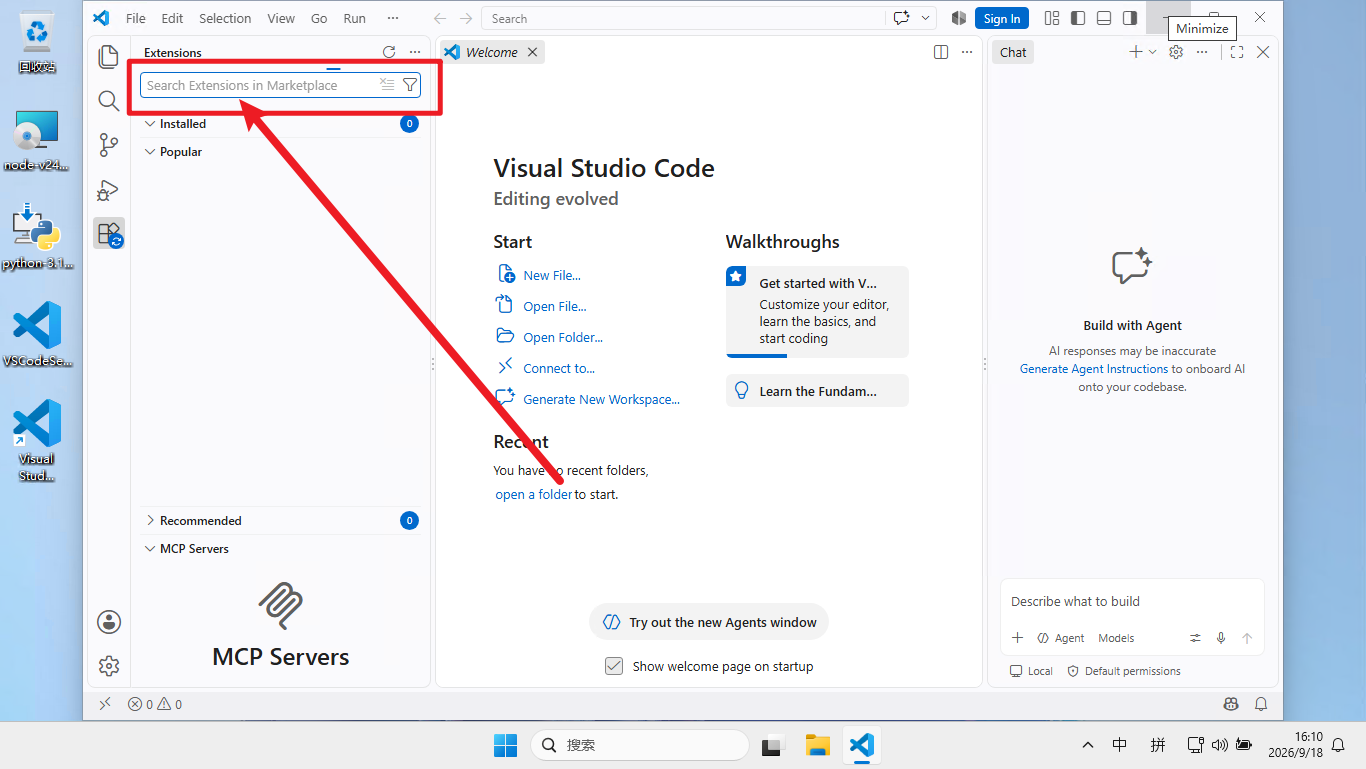Toggle Show welcome page on startup
The height and width of the screenshot is (769, 1366).
click(614, 666)
